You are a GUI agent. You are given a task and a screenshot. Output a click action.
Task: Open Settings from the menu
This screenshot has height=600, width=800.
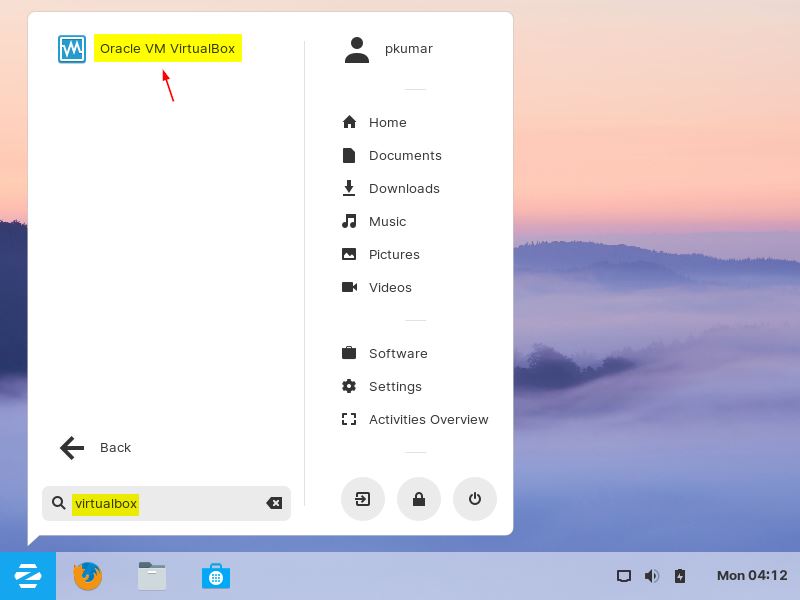395,386
